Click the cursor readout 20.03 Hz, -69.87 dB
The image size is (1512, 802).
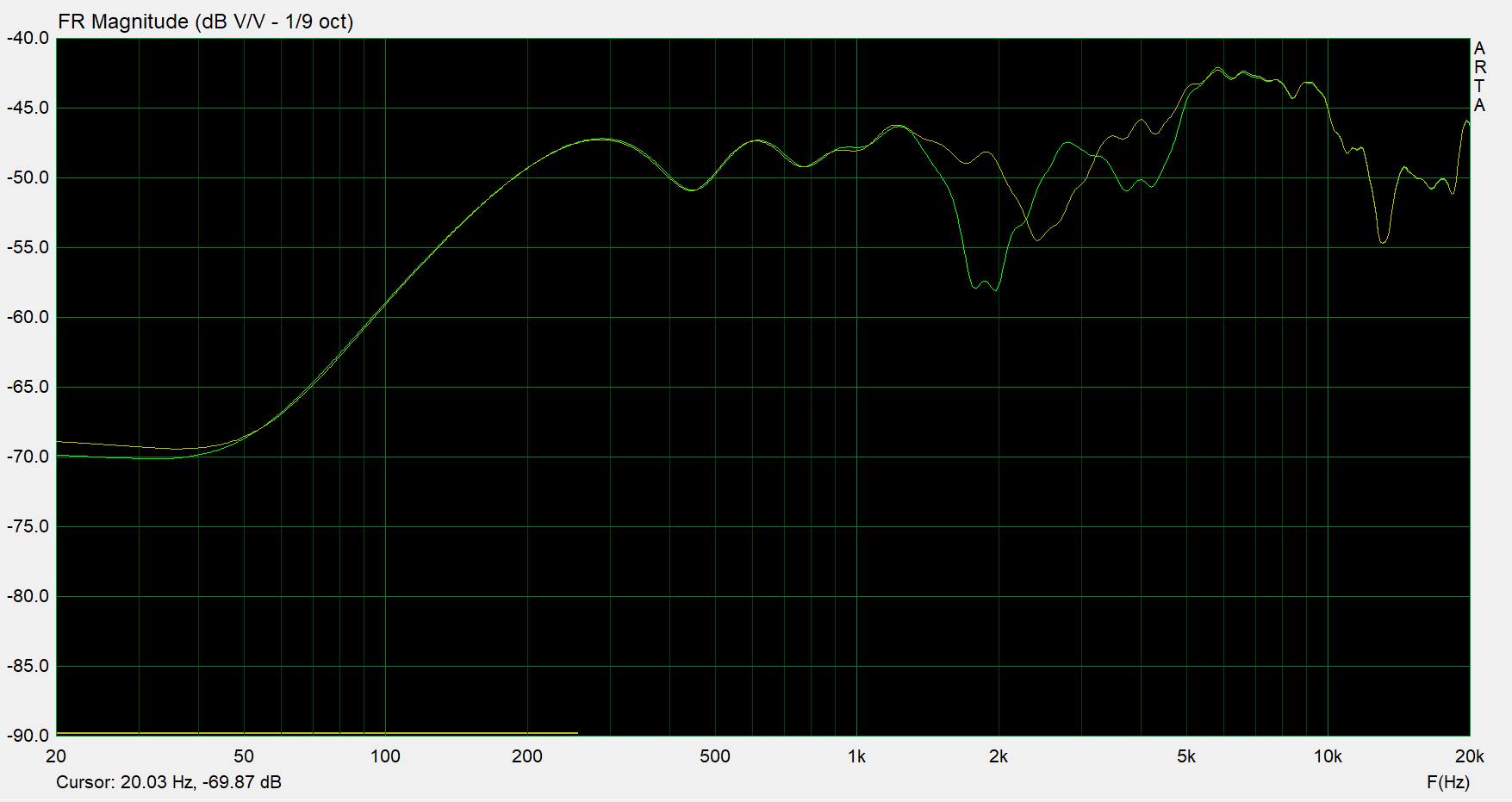[169, 782]
